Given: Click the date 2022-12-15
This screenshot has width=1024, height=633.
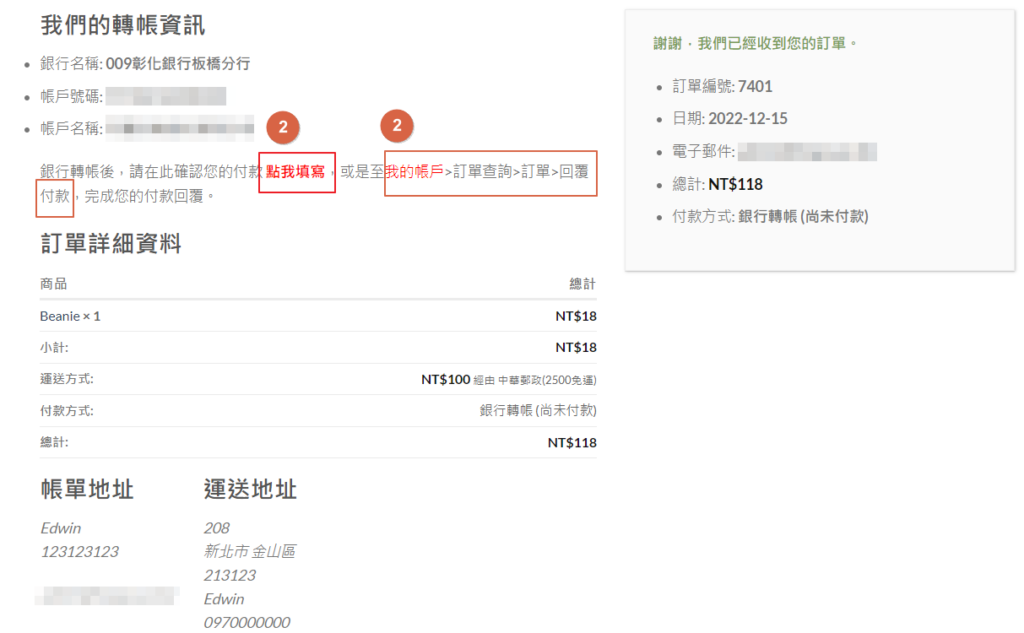Looking at the screenshot, I should (747, 119).
